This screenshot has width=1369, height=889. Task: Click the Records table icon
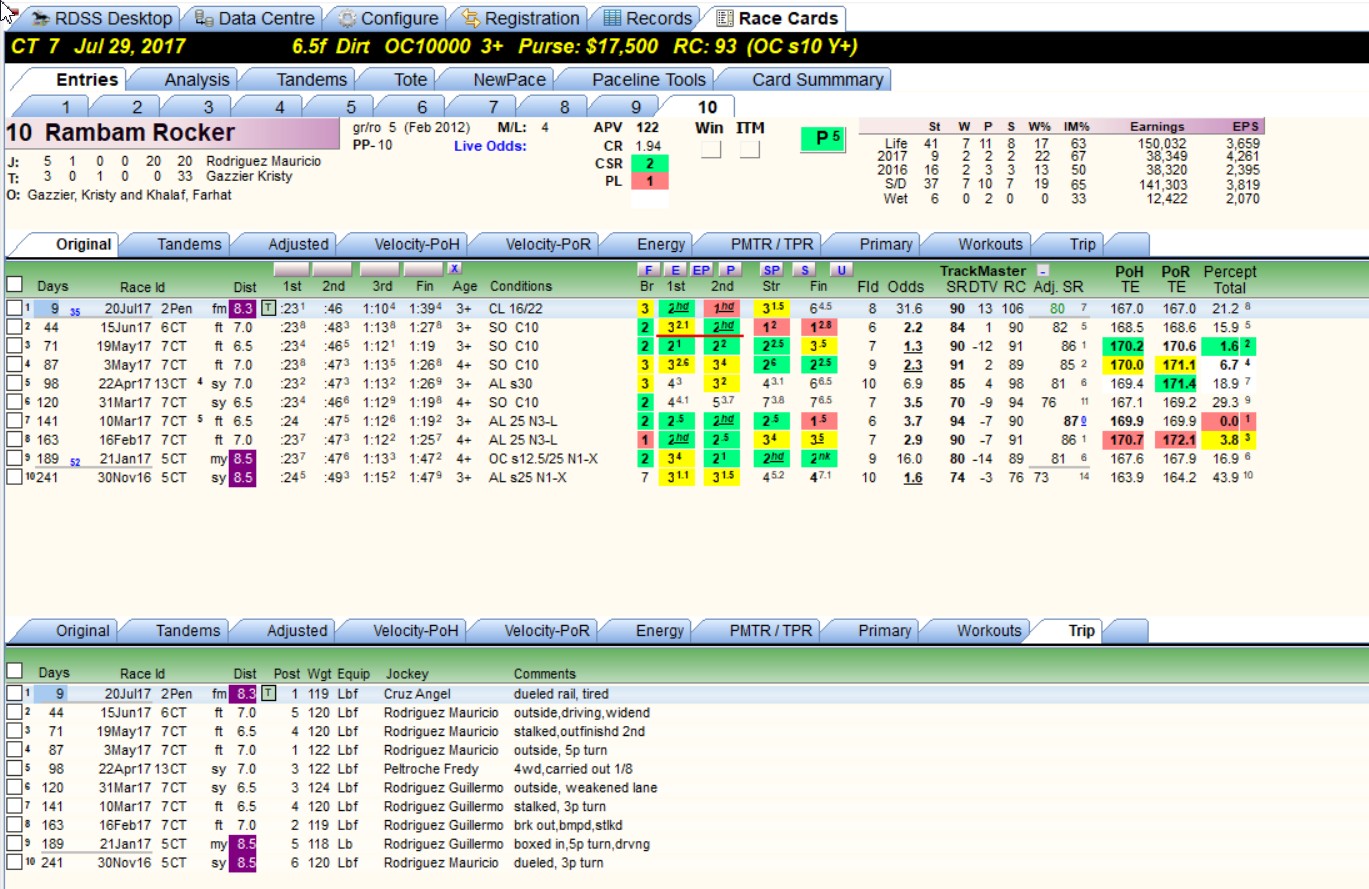612,18
